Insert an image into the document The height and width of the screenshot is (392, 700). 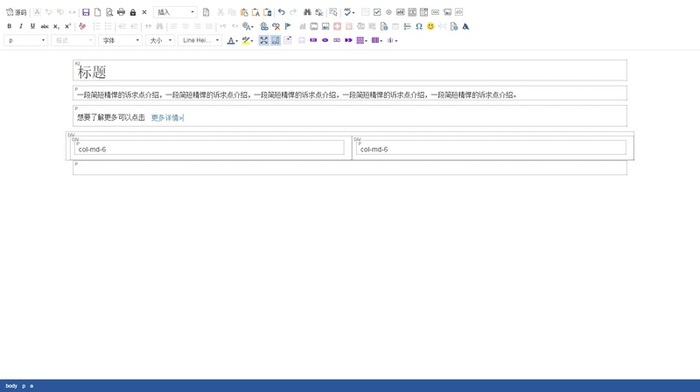[325, 26]
